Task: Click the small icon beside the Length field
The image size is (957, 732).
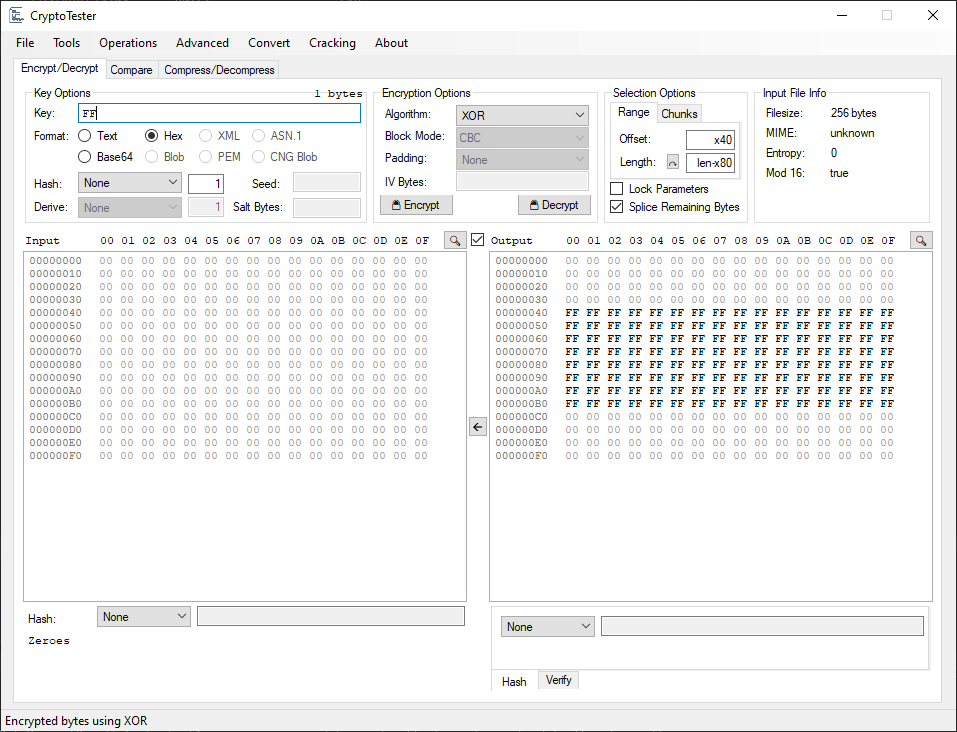Action: tap(673, 162)
